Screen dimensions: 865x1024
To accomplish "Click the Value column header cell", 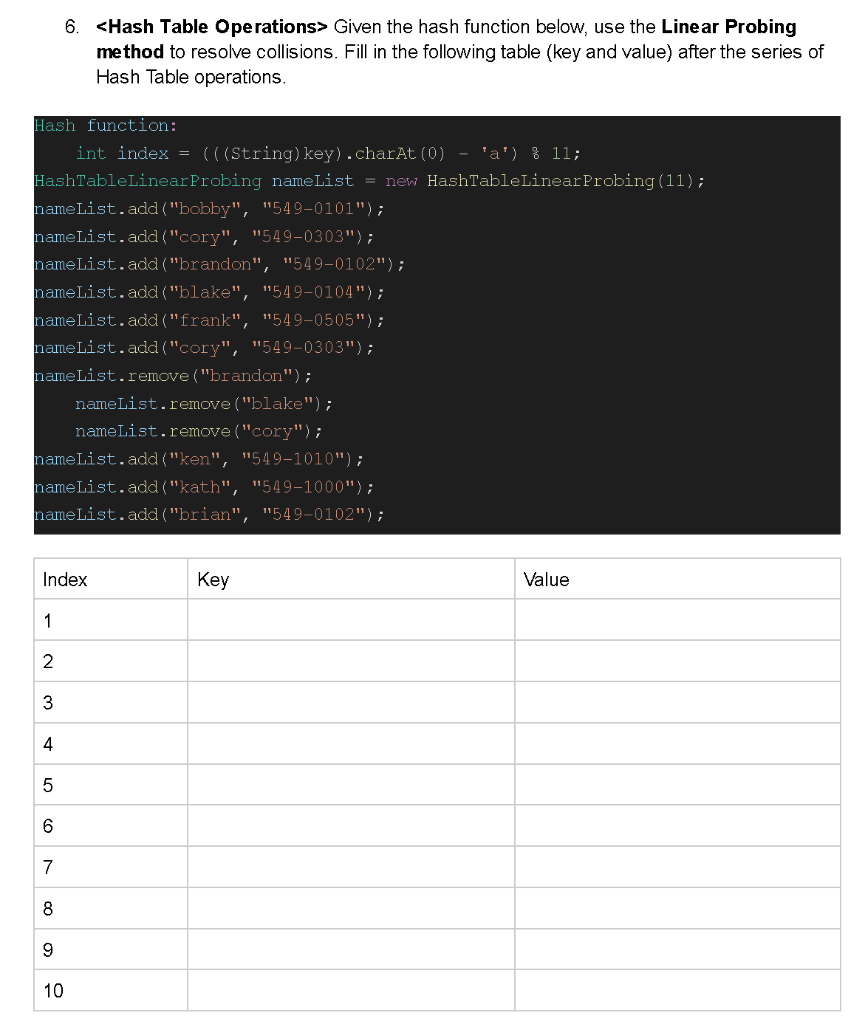I will coord(677,579).
